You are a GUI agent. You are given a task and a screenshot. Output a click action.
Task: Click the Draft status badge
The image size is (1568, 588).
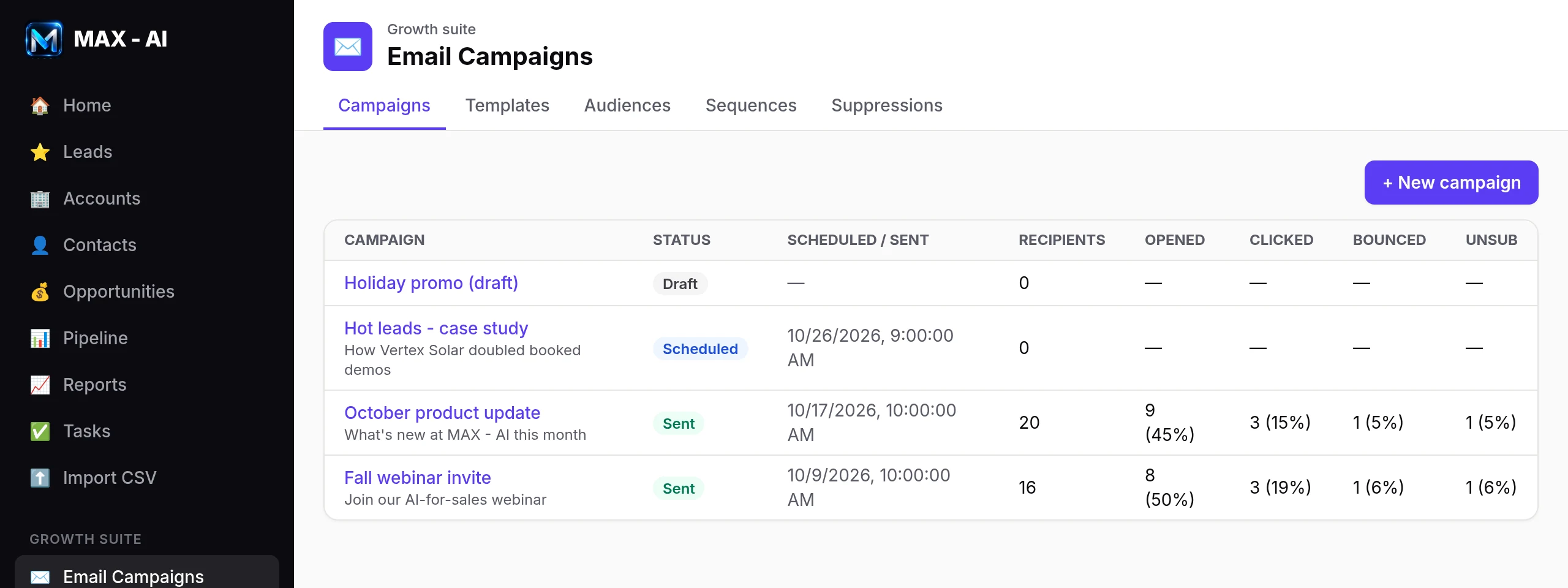[x=680, y=284]
